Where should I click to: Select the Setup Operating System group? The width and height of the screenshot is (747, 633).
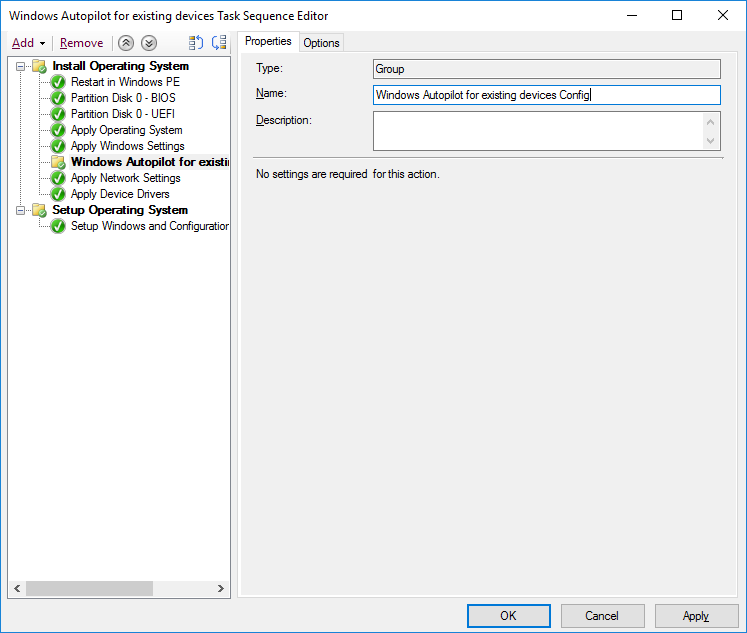(x=120, y=210)
